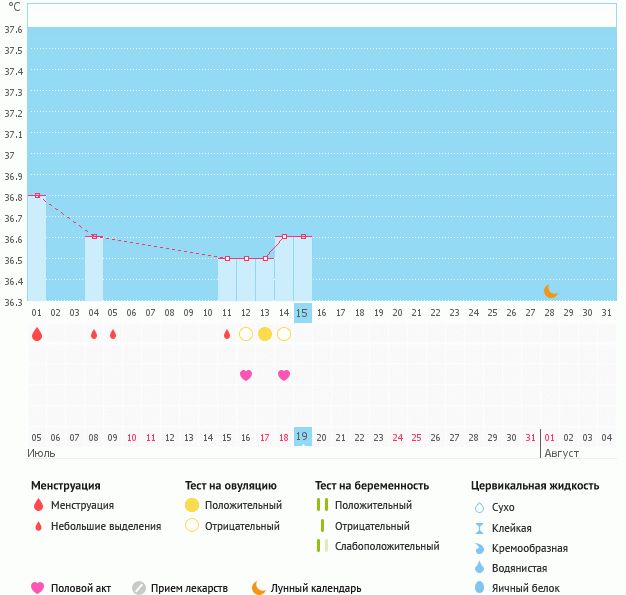626x595 pixels.
Task: Select highlighted calendar date 19
Action: click(303, 437)
